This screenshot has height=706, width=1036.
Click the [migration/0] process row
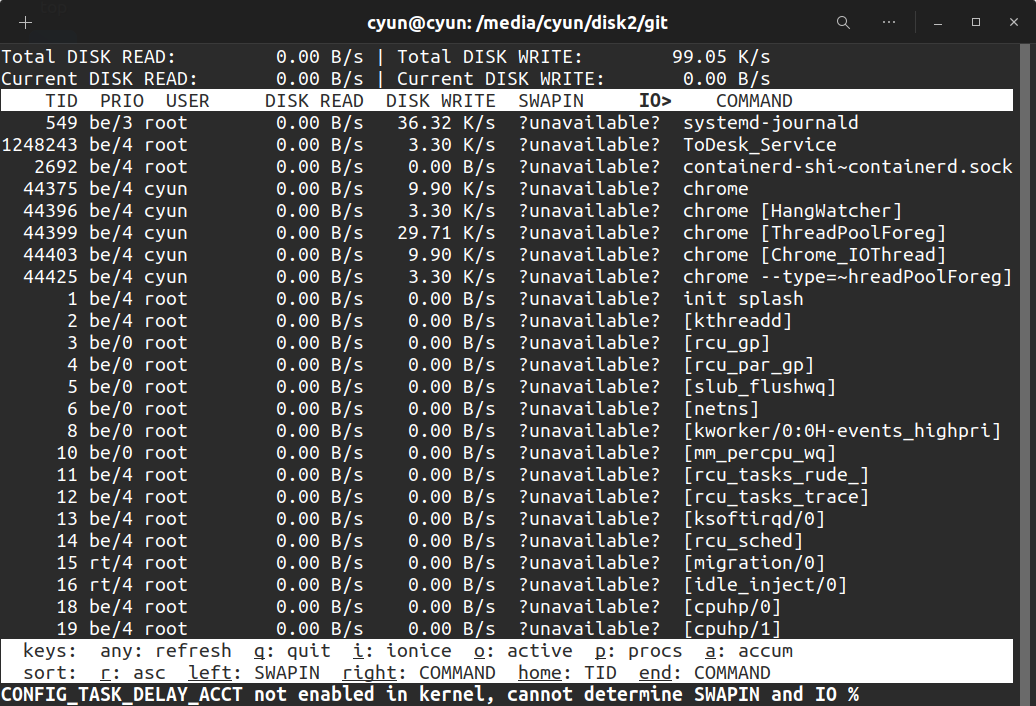click(x=507, y=563)
